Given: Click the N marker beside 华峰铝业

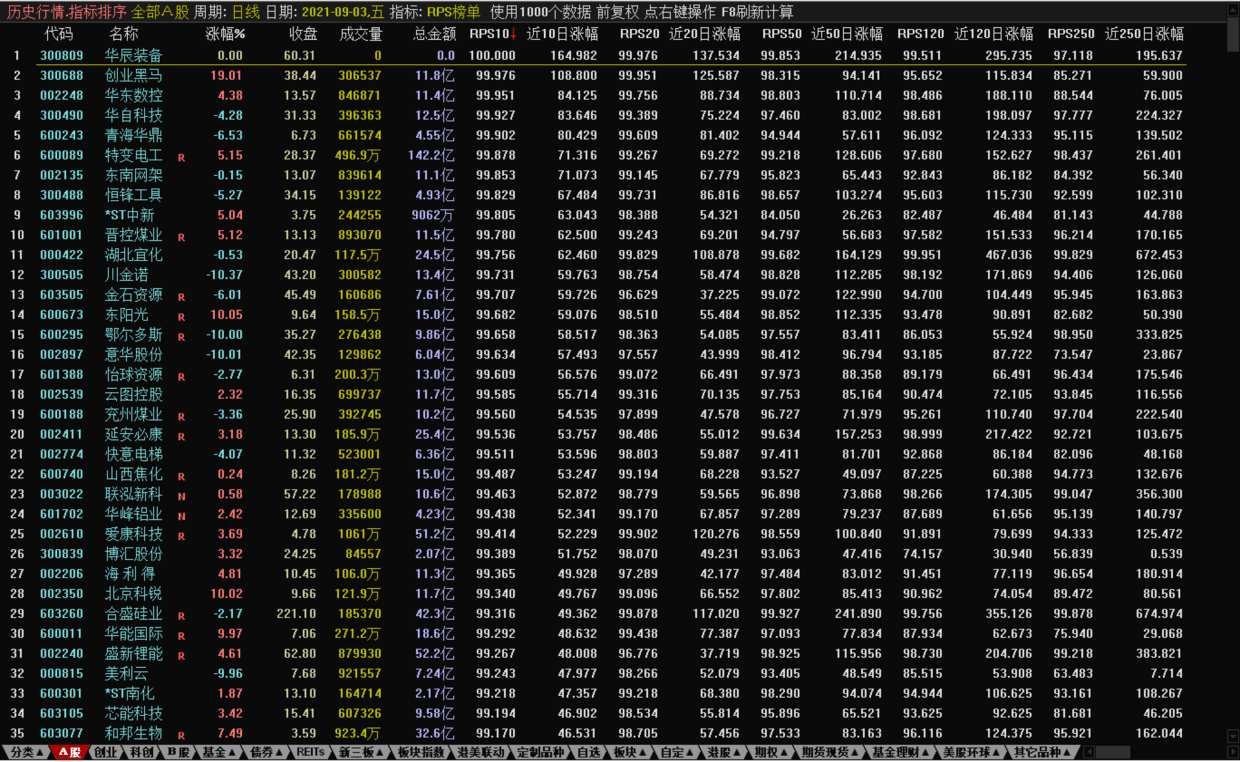Looking at the screenshot, I should [x=182, y=517].
